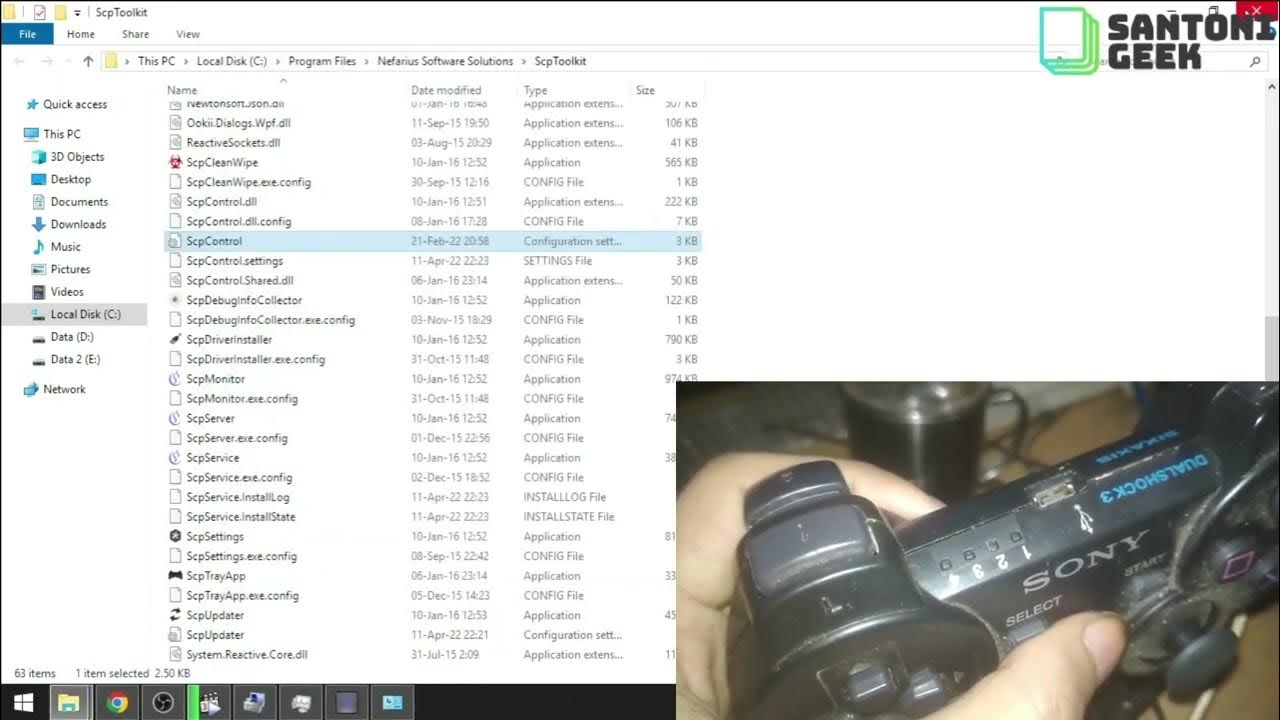The image size is (1280, 720).
Task: Select the ScpDriverInstaller application icon
Action: coord(175,339)
